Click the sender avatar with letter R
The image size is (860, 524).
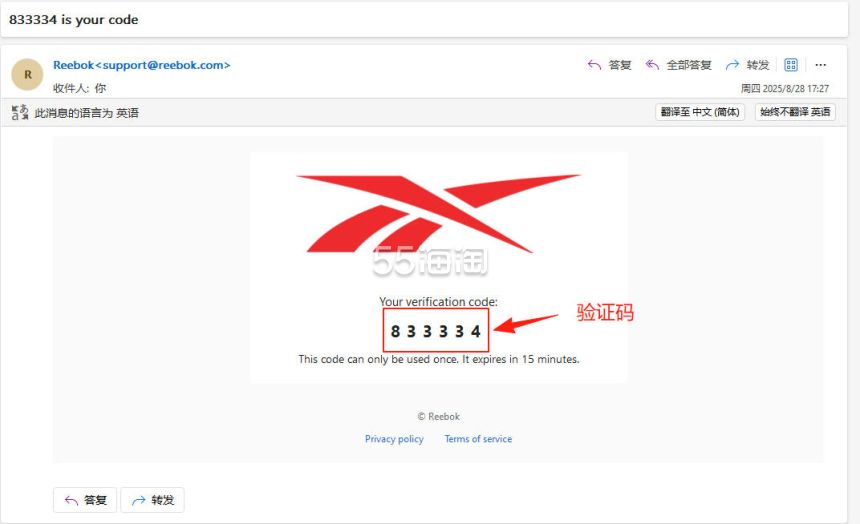point(27,75)
